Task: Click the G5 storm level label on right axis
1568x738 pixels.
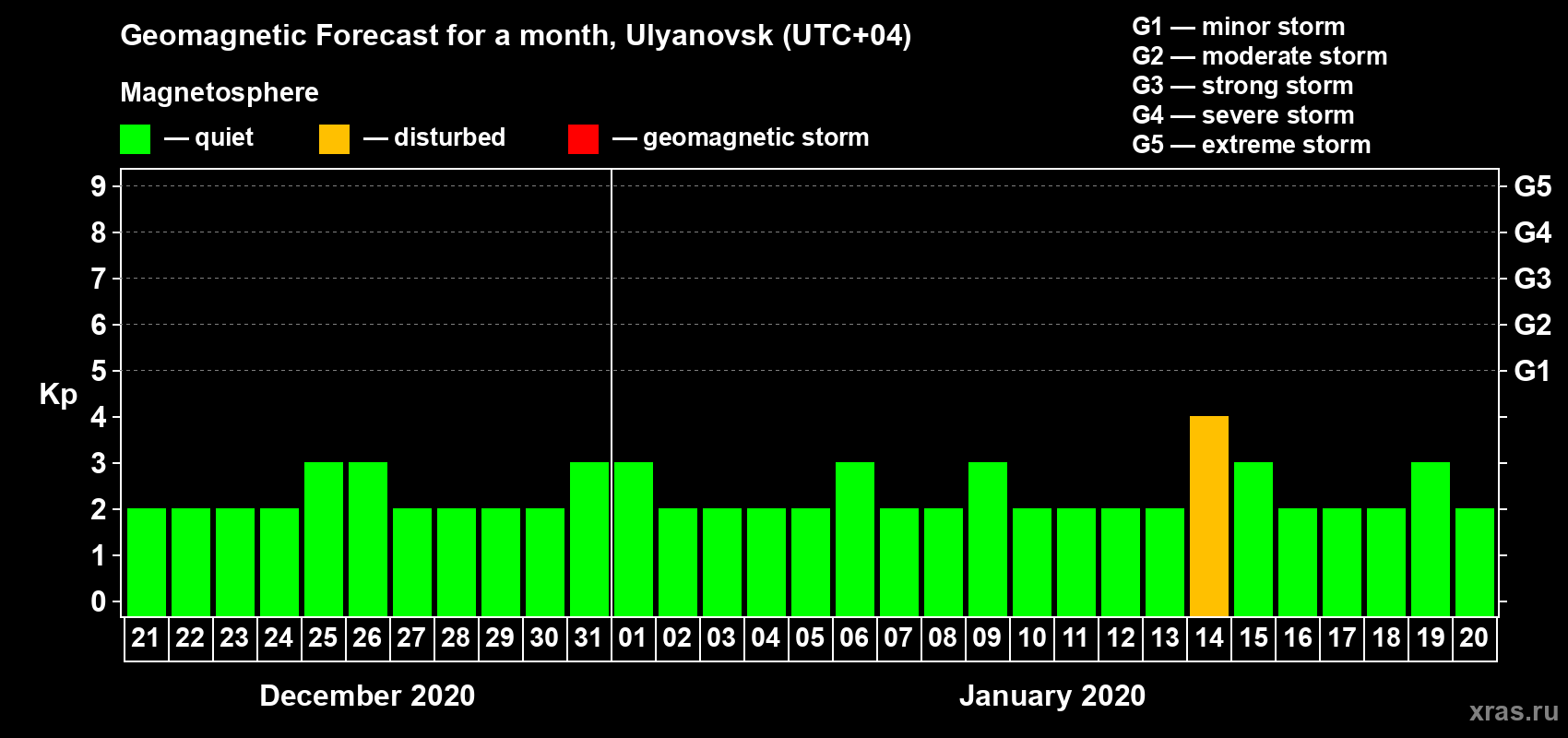Action: click(1533, 186)
